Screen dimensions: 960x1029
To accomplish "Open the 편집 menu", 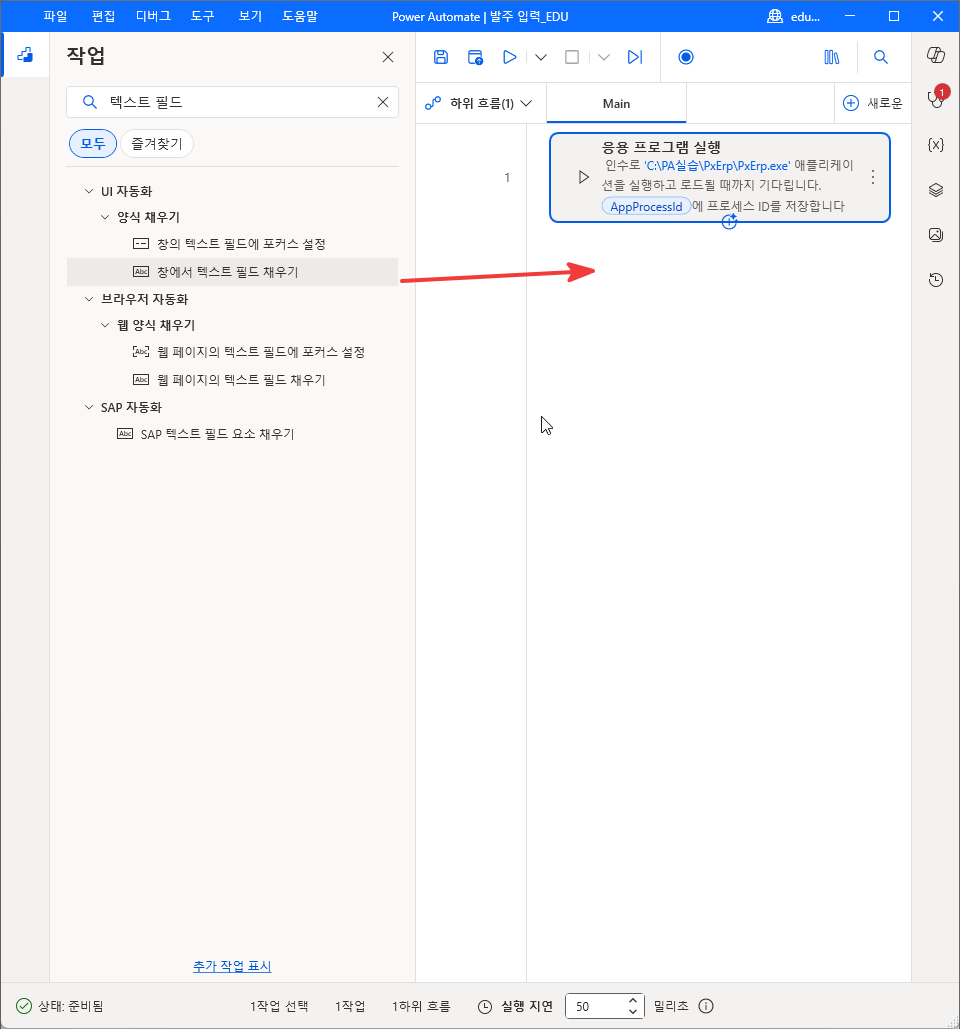I will click(103, 16).
